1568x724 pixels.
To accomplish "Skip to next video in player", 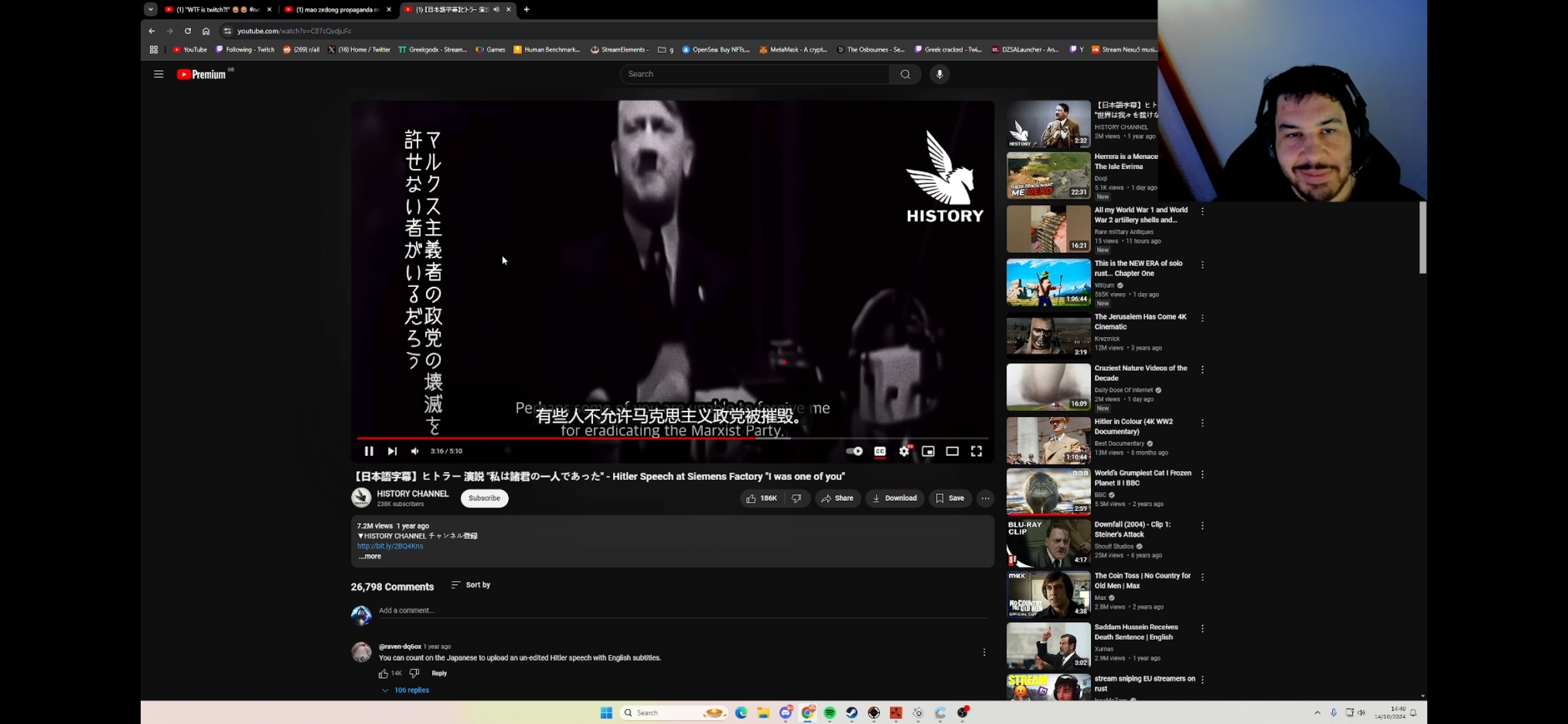I will (x=392, y=451).
